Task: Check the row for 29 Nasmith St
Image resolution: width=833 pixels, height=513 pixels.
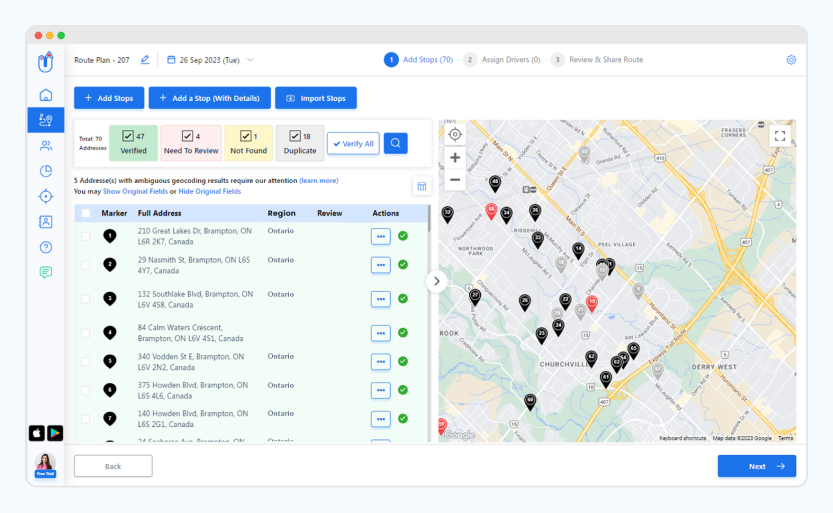Action: pos(86,265)
